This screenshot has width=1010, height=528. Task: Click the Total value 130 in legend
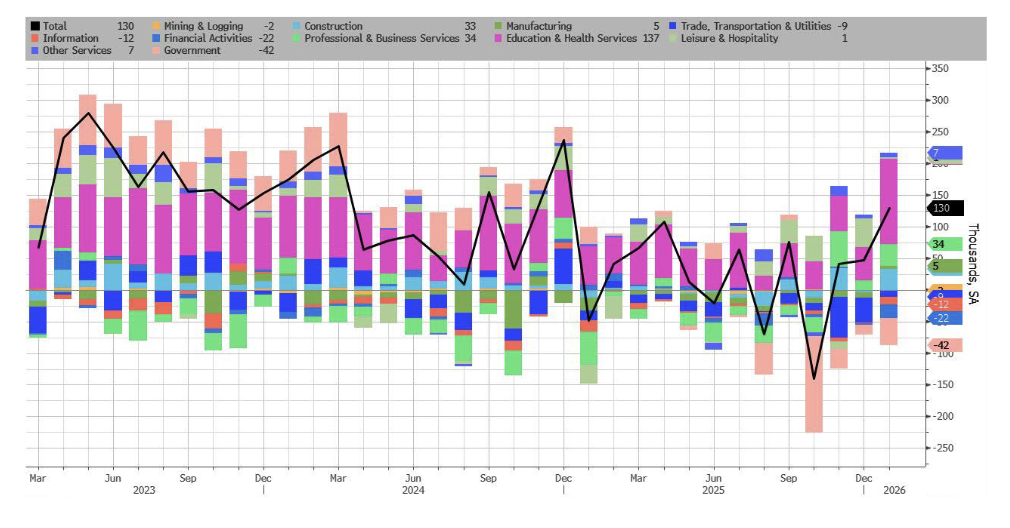click(x=126, y=26)
